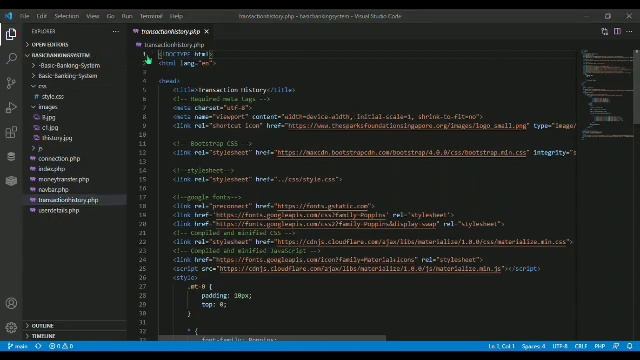Open the Extensions view
Image resolution: width=640 pixels, height=360 pixels.
[x=11, y=132]
